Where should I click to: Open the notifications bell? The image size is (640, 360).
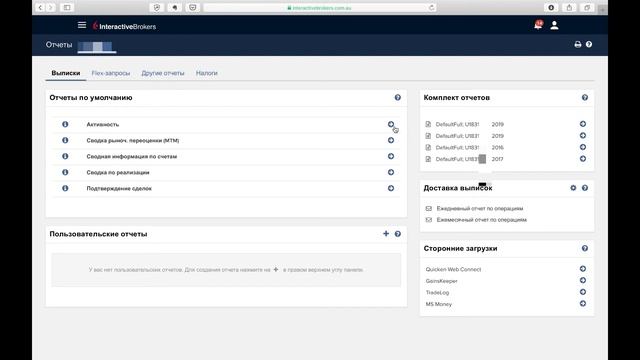tap(538, 25)
